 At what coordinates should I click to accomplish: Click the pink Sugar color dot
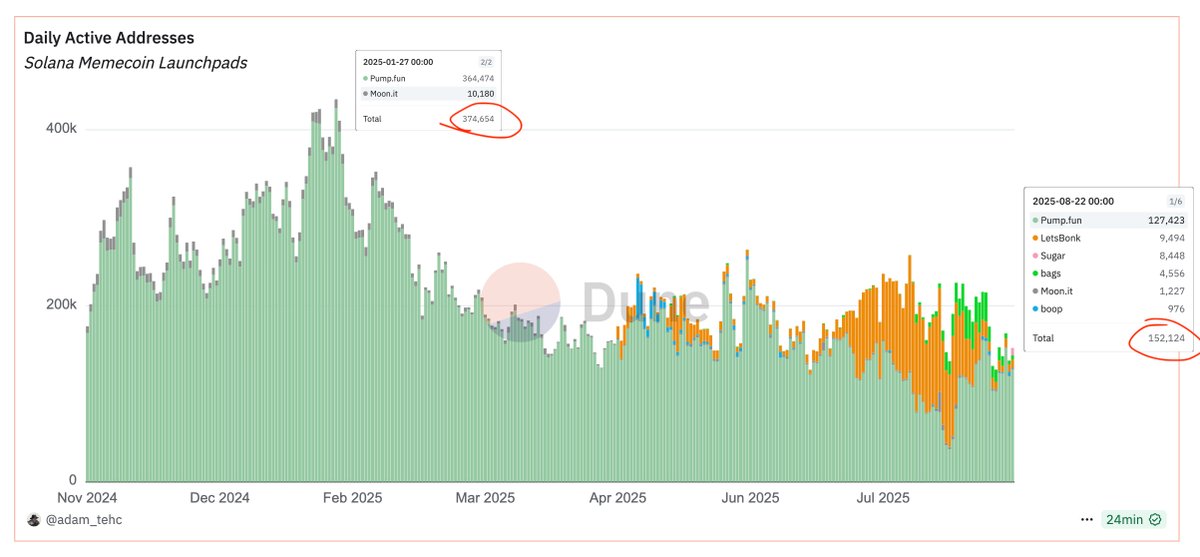tap(1035, 256)
